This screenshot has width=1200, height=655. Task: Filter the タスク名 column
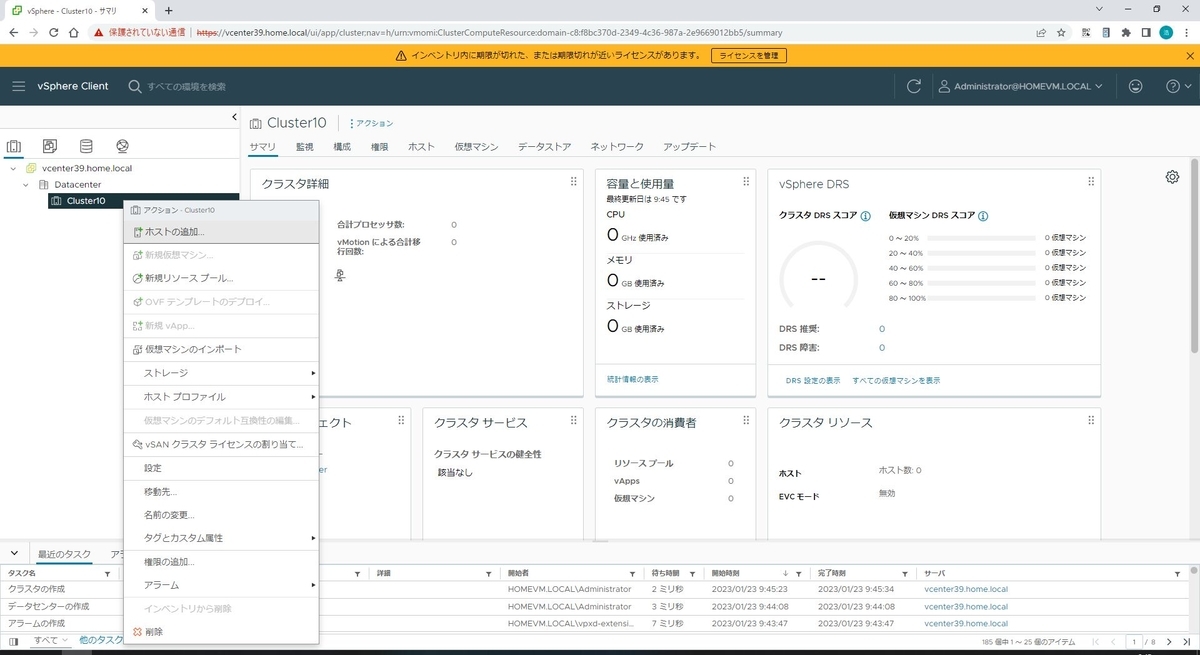tap(109, 574)
